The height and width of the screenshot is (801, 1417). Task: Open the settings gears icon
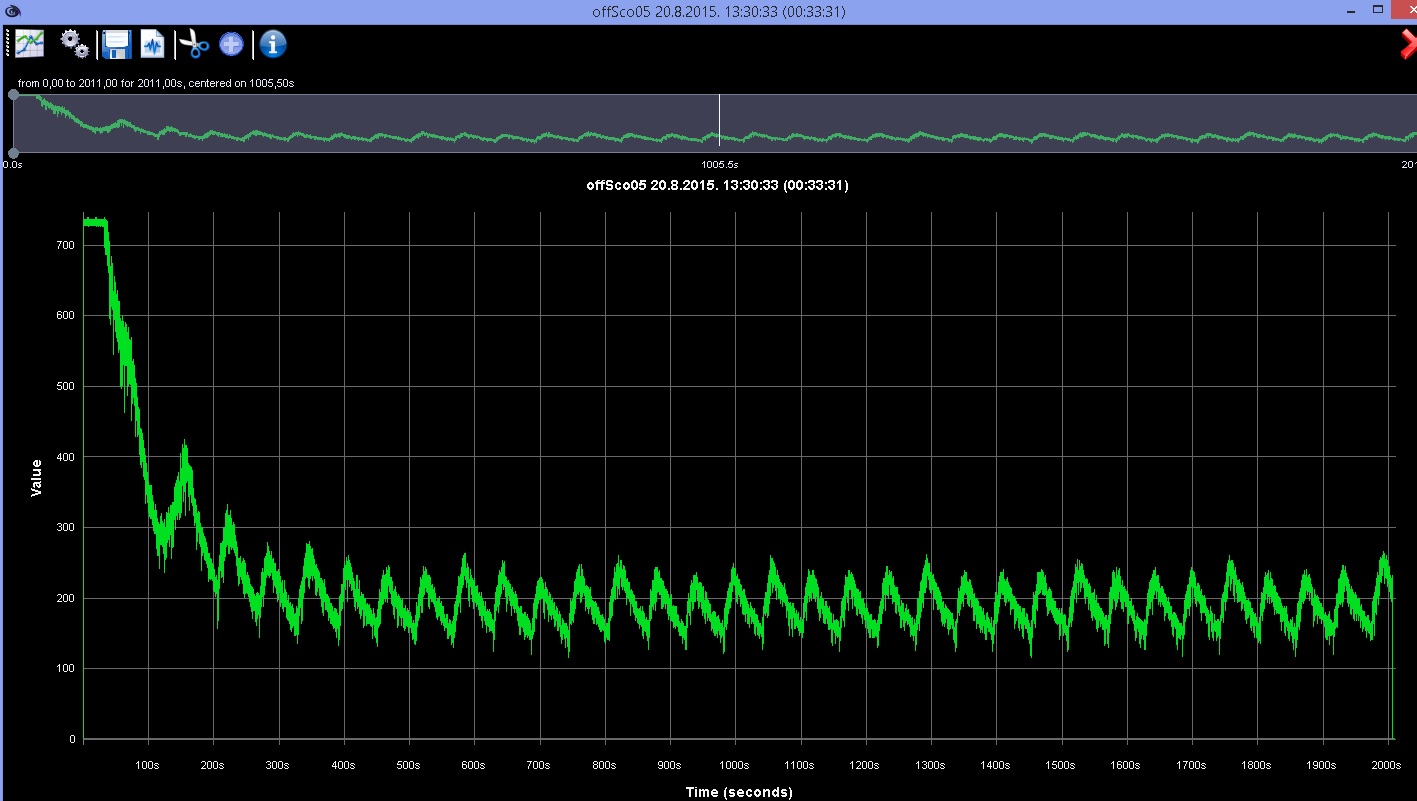[74, 43]
